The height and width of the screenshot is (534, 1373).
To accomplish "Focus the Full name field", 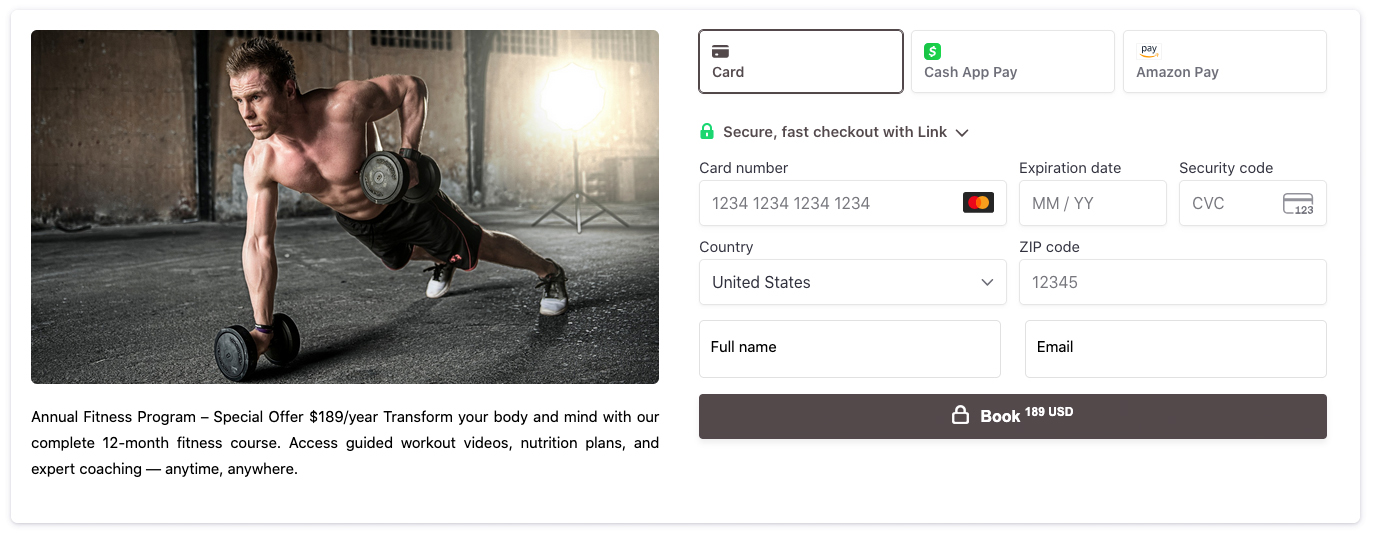I will [849, 349].
